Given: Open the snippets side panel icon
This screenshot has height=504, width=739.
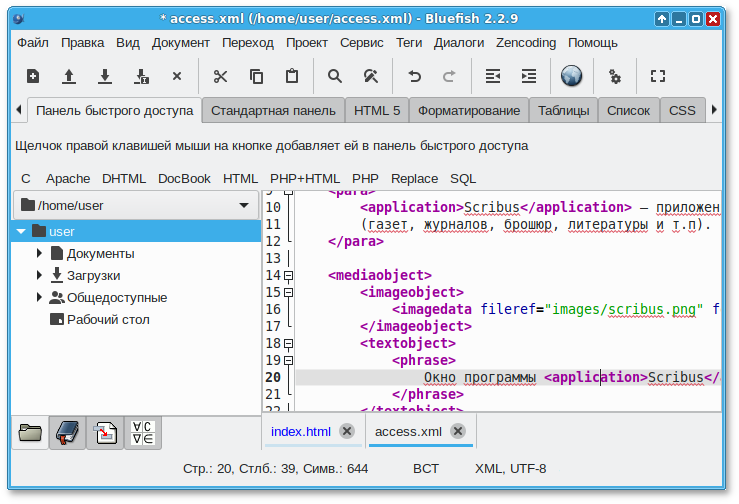Looking at the screenshot, I should (105, 433).
